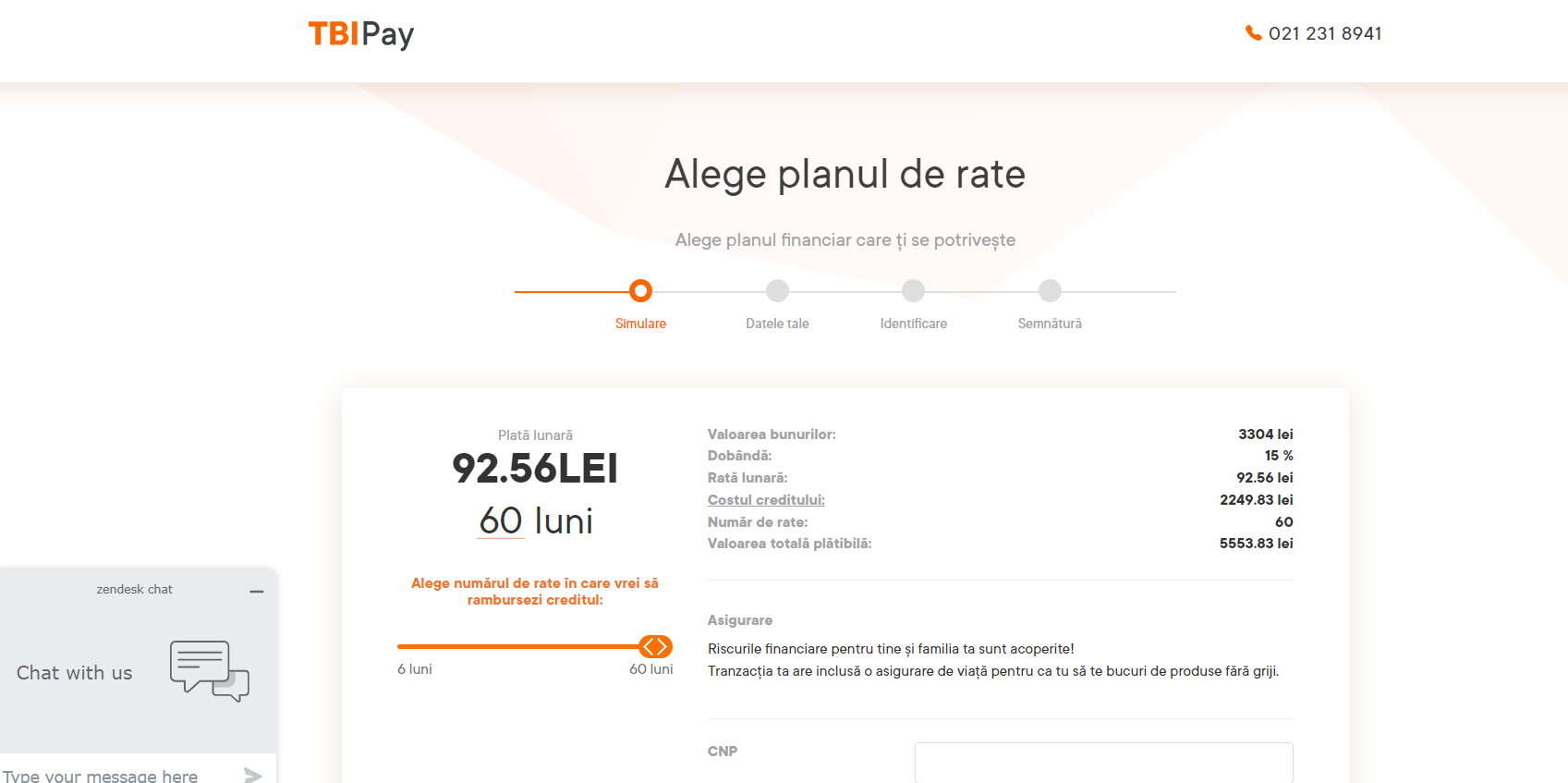Click the Asigurare section heading

(739, 619)
